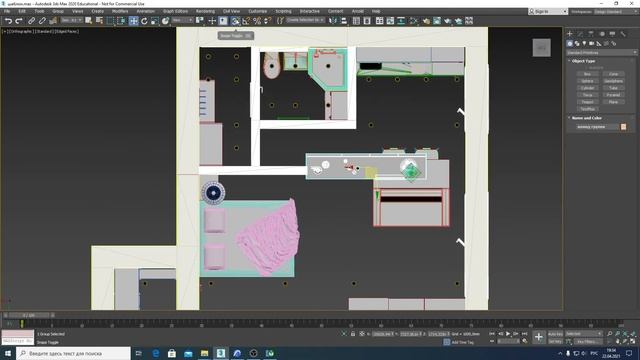Activate the Select and Move tool
This screenshot has height=360, width=640.
click(133, 21)
